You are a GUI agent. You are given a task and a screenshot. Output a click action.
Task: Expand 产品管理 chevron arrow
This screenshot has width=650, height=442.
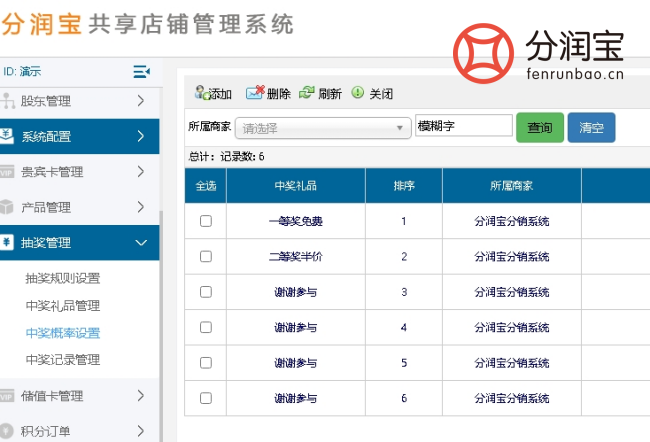[141, 207]
